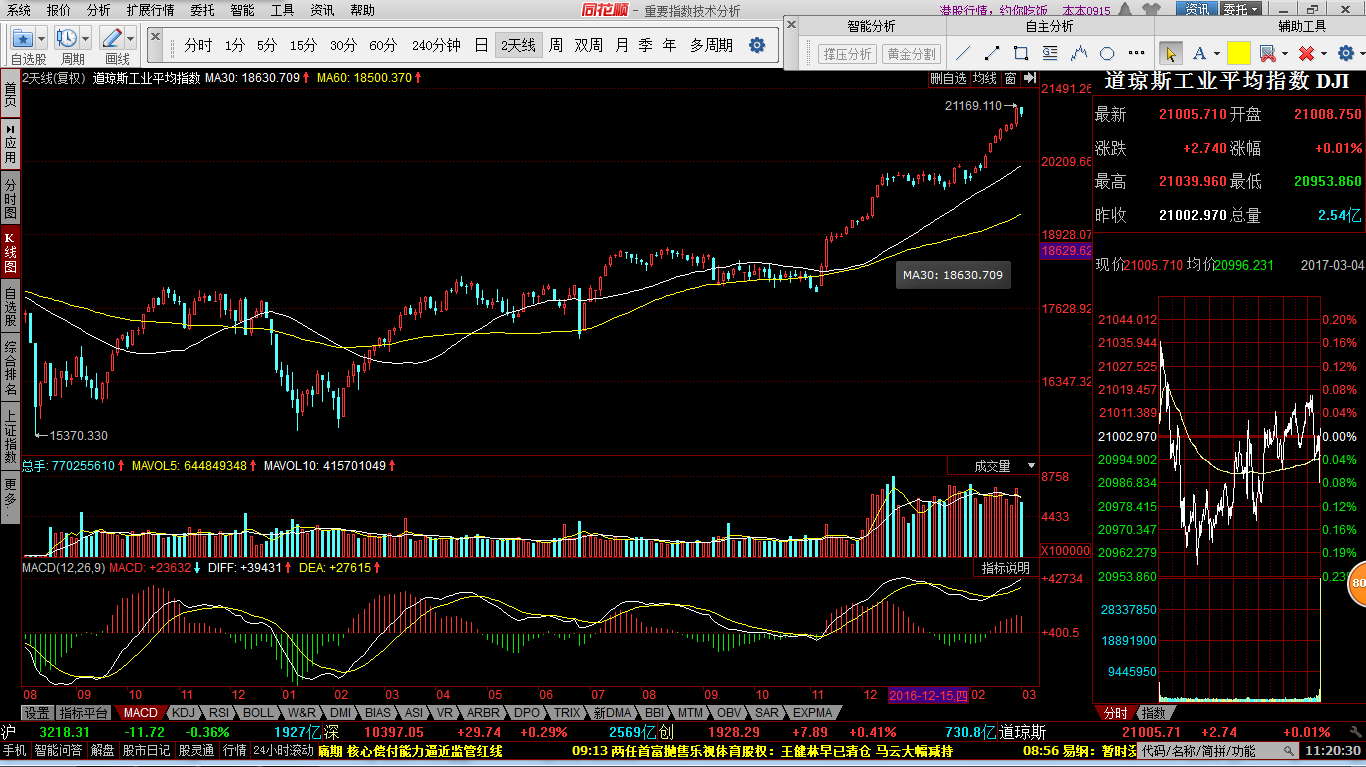1366x767 pixels.
Task: Expand the 自选股 dropdown arrow
Action: click(x=43, y=39)
